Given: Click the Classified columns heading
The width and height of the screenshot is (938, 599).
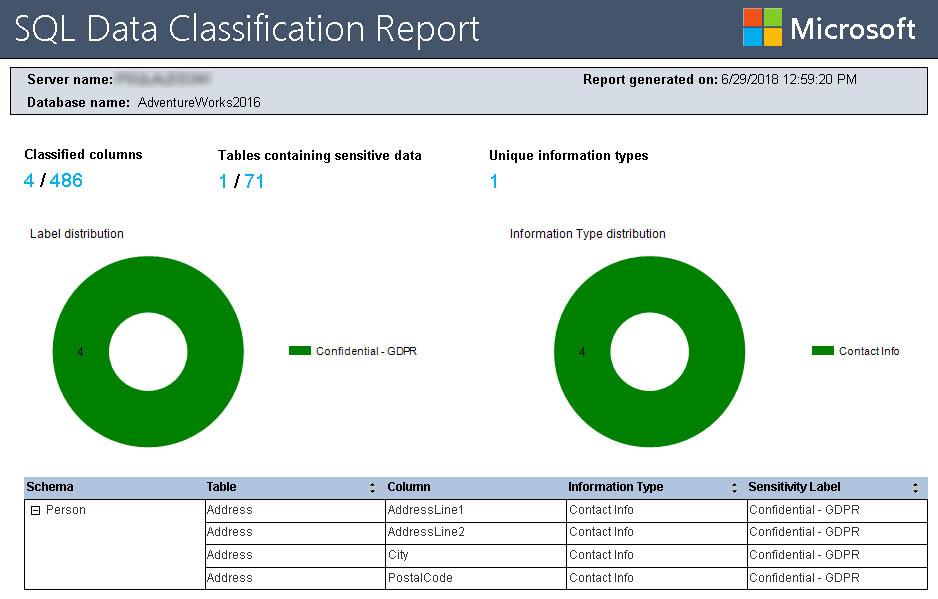Looking at the screenshot, I should coord(83,154).
